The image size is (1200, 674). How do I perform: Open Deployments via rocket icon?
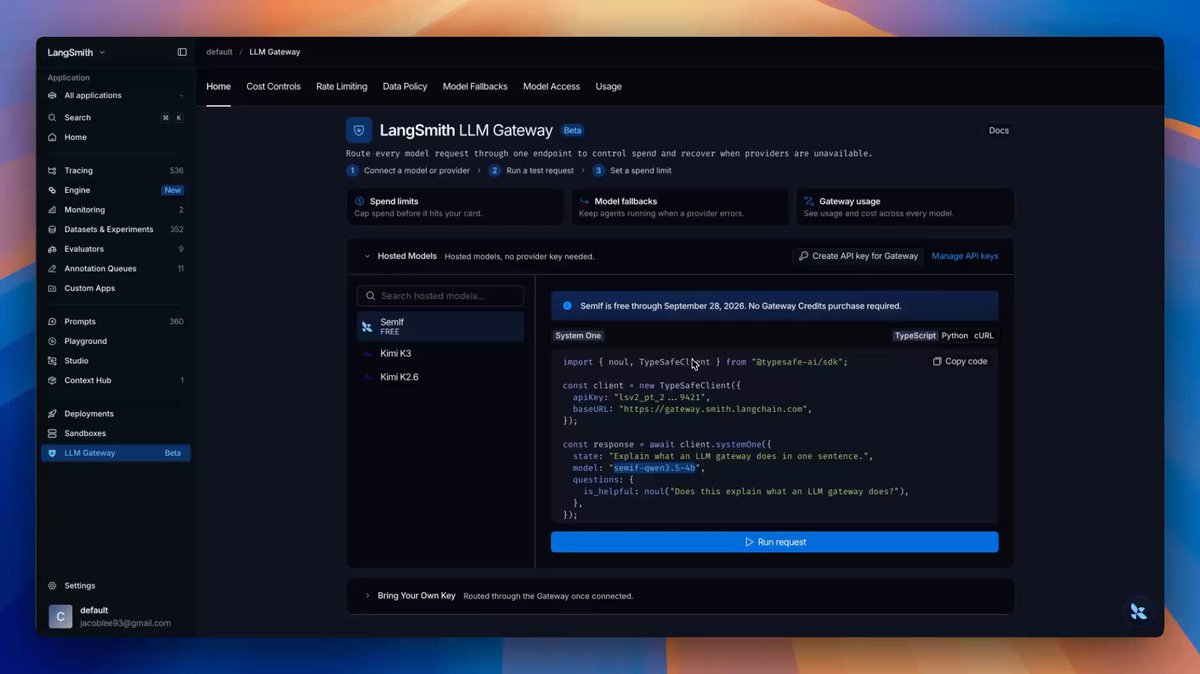click(x=53, y=414)
